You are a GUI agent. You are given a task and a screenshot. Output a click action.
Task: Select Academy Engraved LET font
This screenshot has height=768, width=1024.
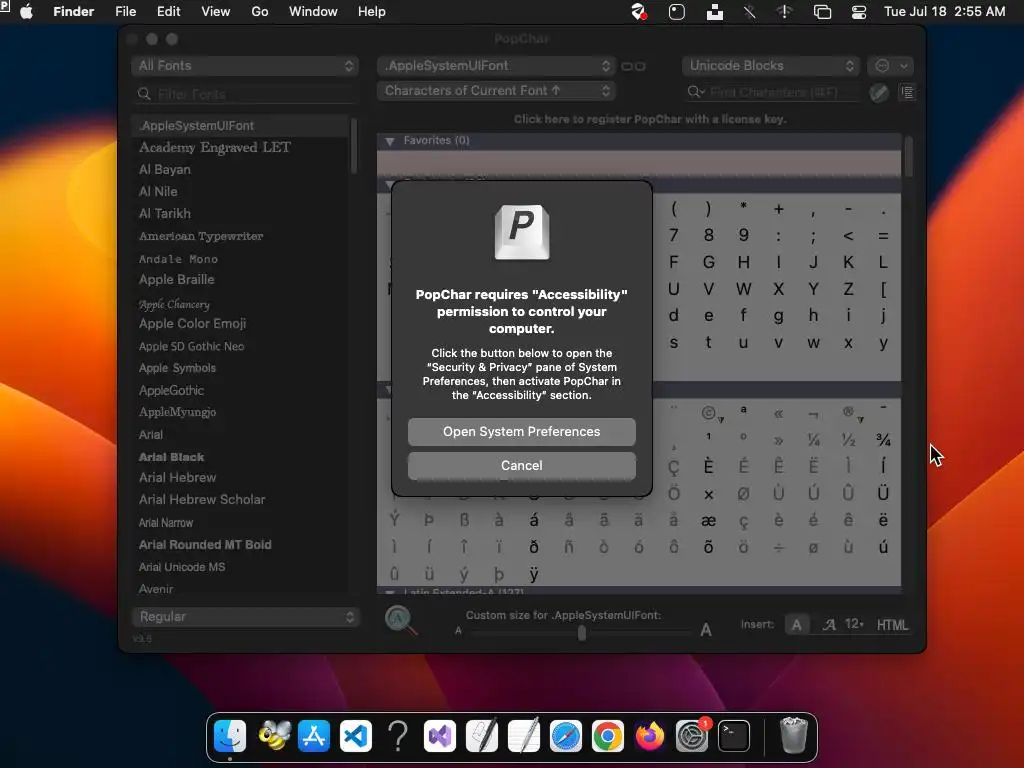215,147
